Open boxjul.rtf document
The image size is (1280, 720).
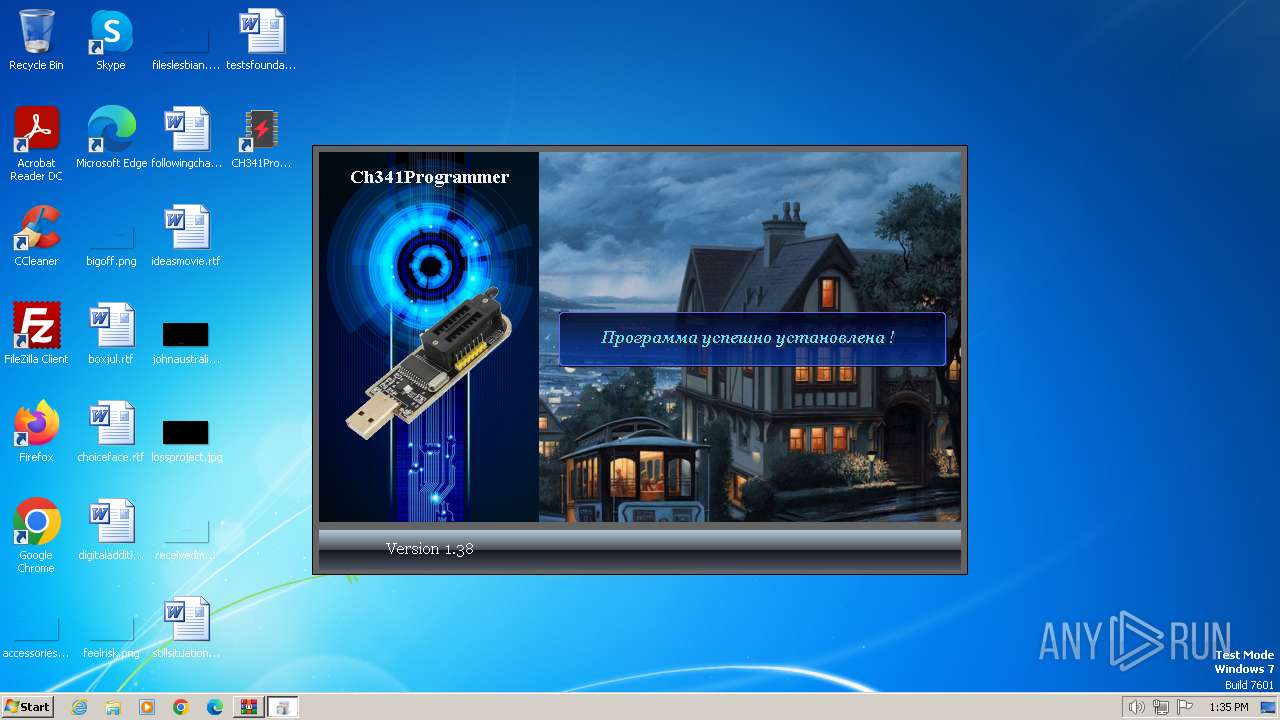coord(111,334)
